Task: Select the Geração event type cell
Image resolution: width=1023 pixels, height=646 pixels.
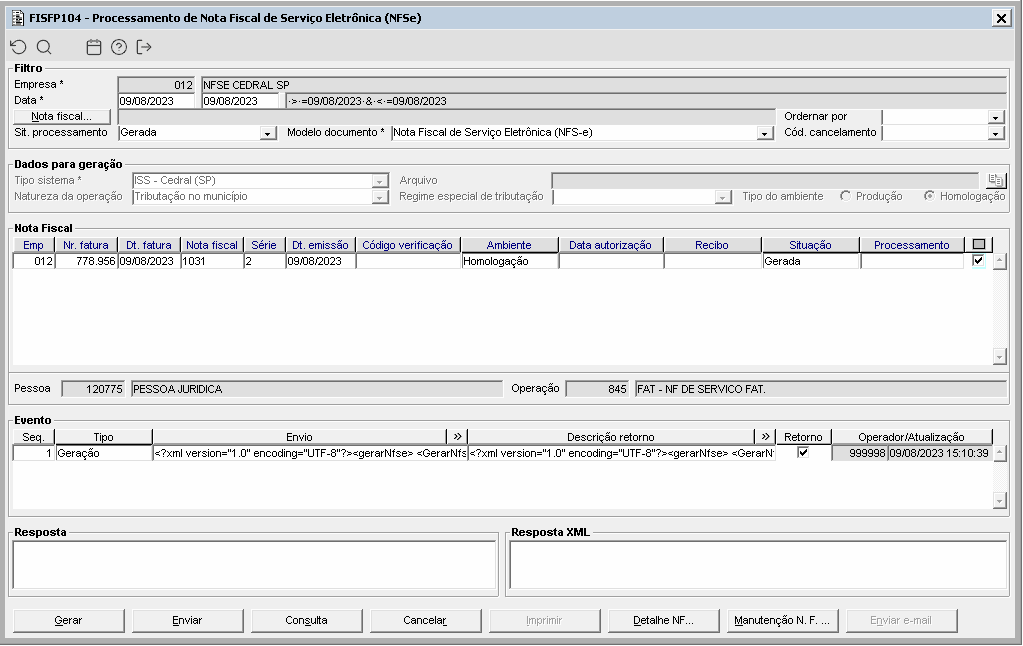Action: click(x=104, y=453)
